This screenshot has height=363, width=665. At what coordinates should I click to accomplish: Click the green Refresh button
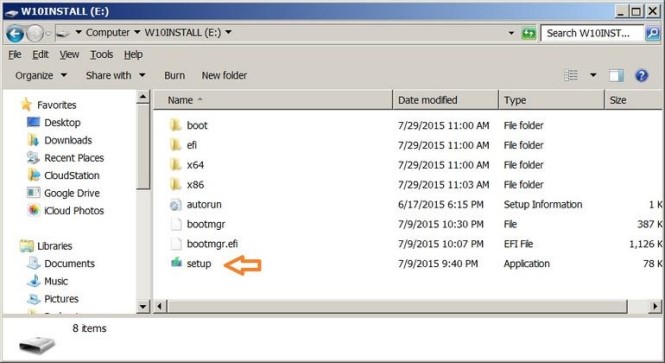[x=528, y=33]
